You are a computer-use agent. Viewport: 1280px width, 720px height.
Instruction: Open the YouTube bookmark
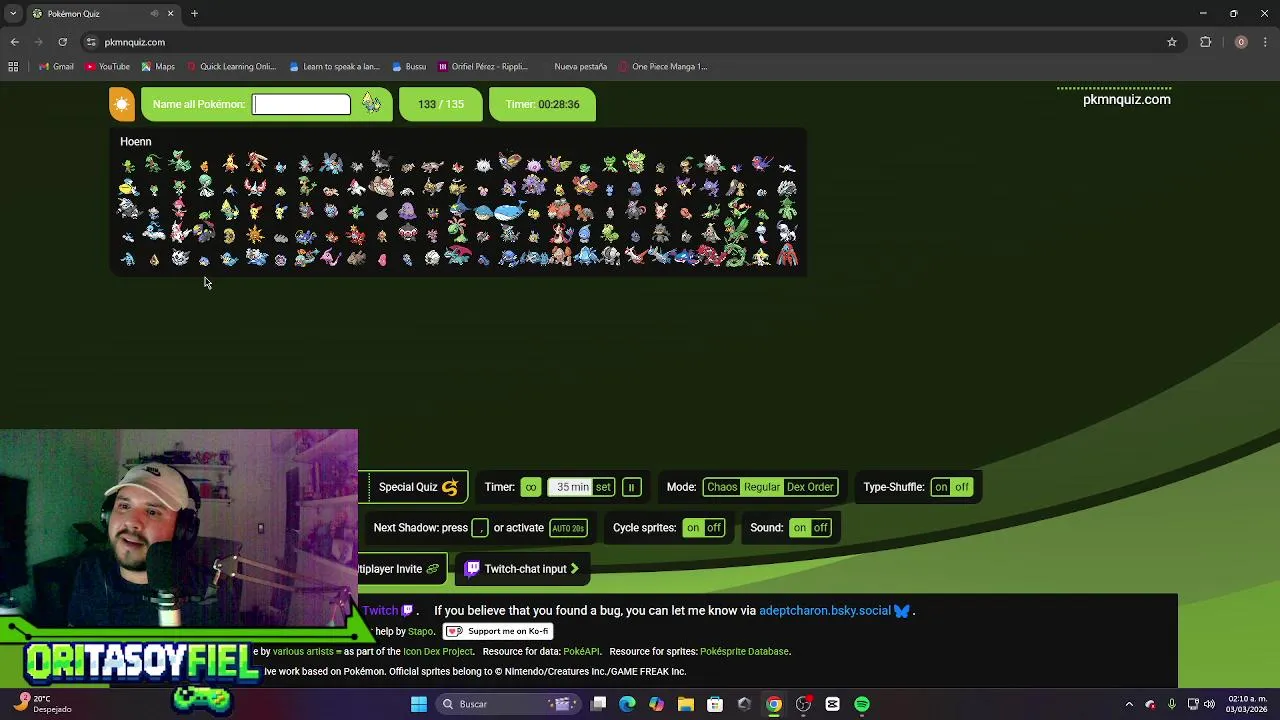click(x=107, y=67)
